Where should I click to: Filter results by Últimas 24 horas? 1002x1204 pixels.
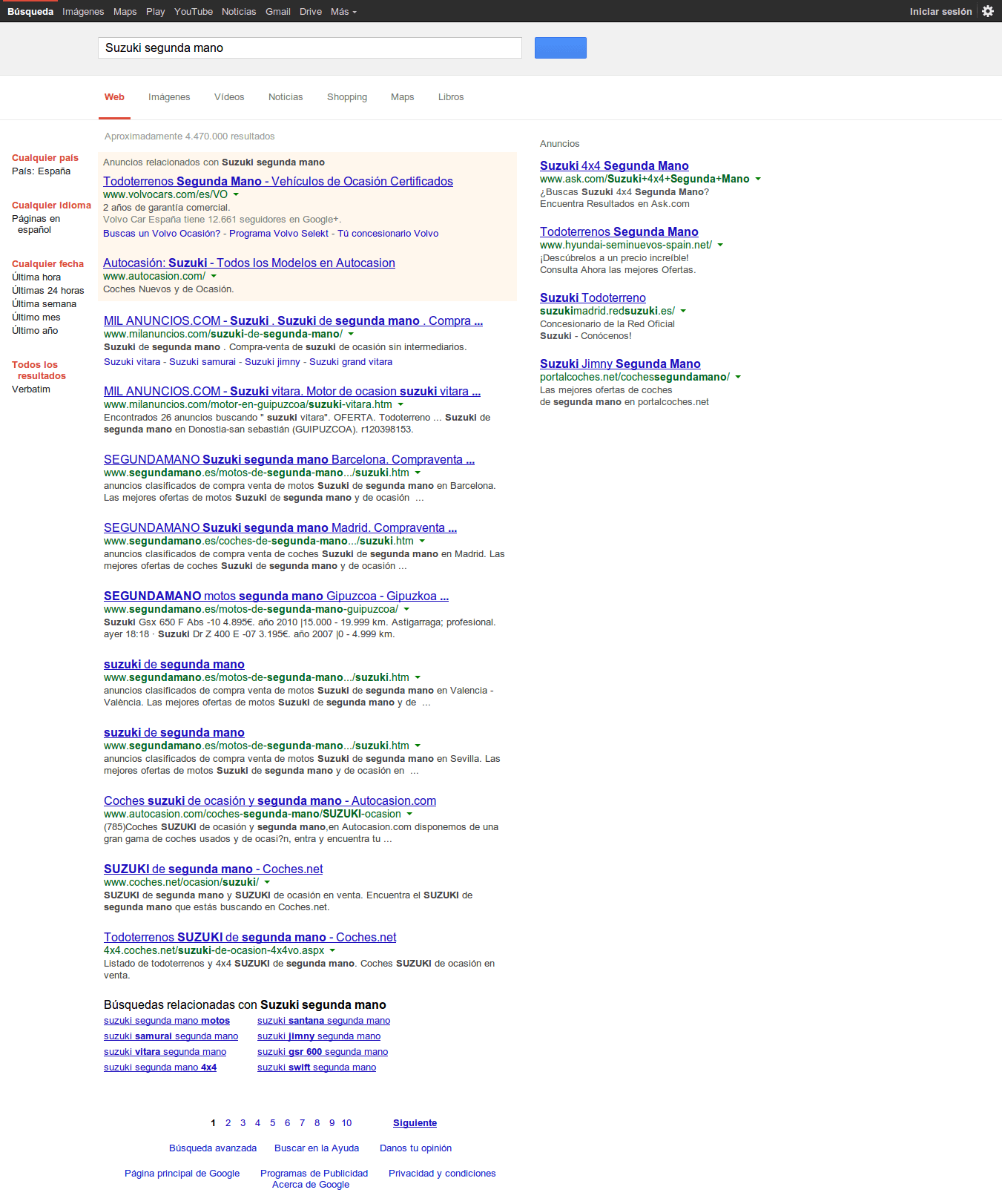[x=47, y=291]
